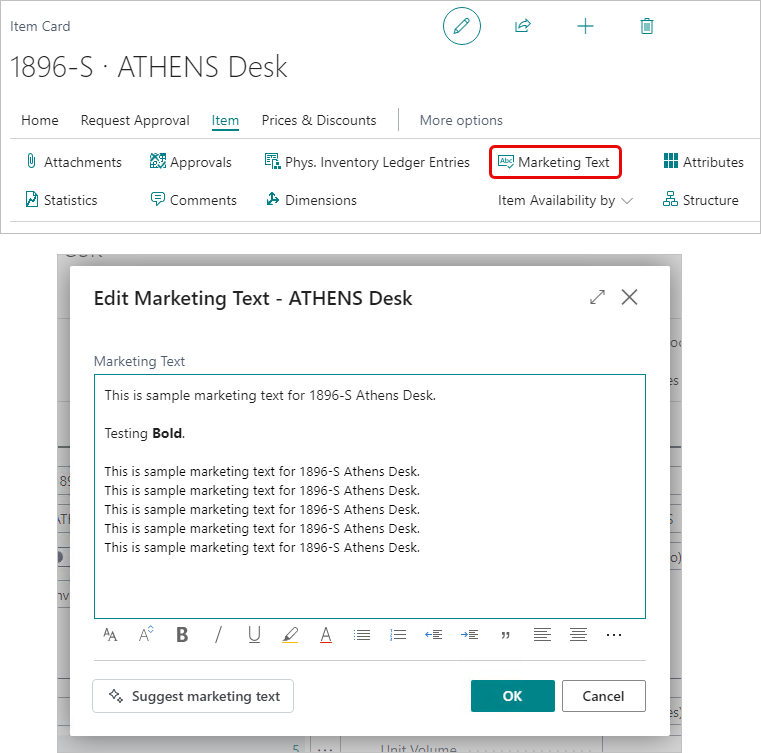Image resolution: width=761 pixels, height=753 pixels.
Task: Center align text
Action: point(578,635)
